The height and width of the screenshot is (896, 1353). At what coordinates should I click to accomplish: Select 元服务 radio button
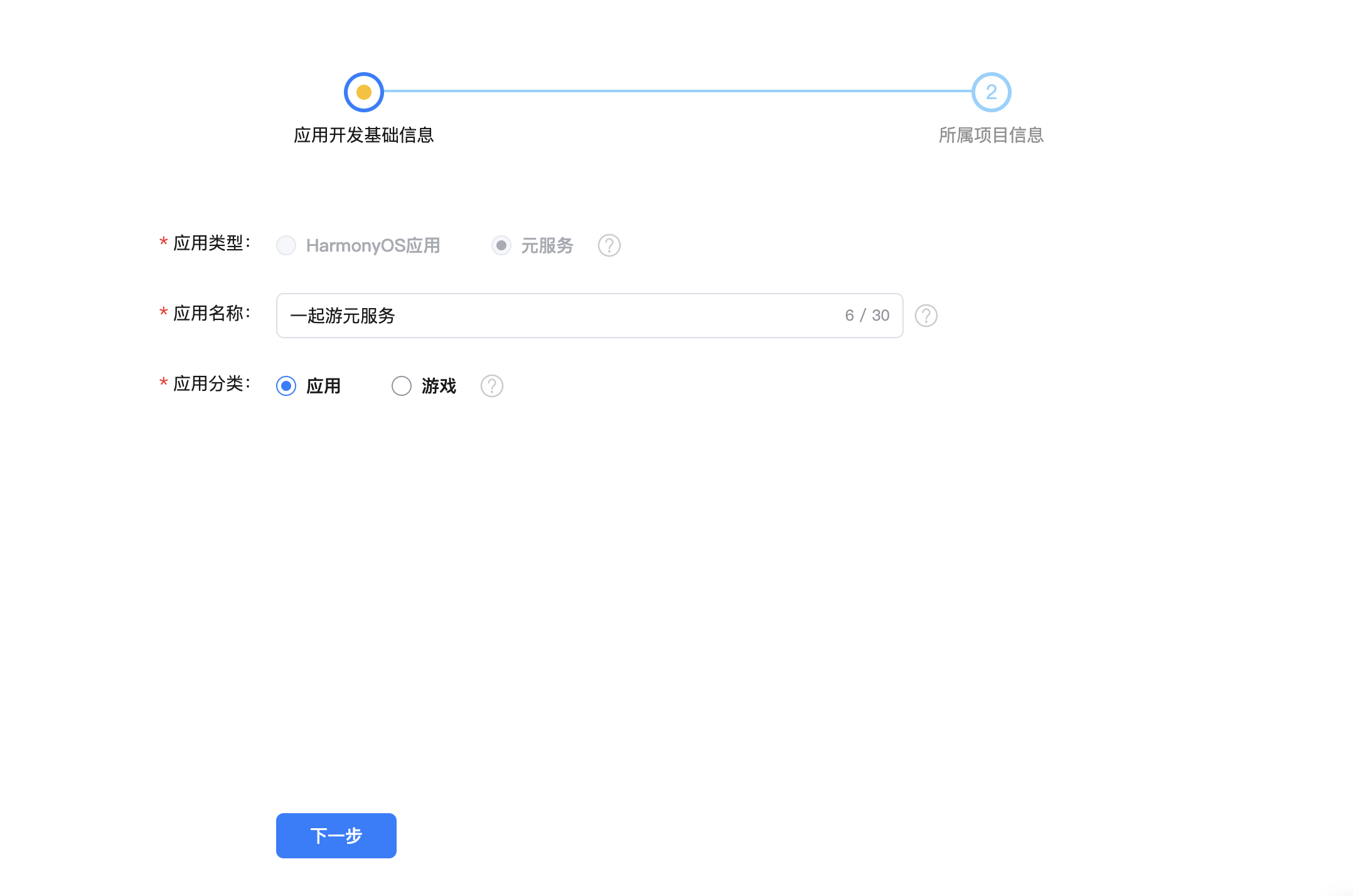coord(501,245)
